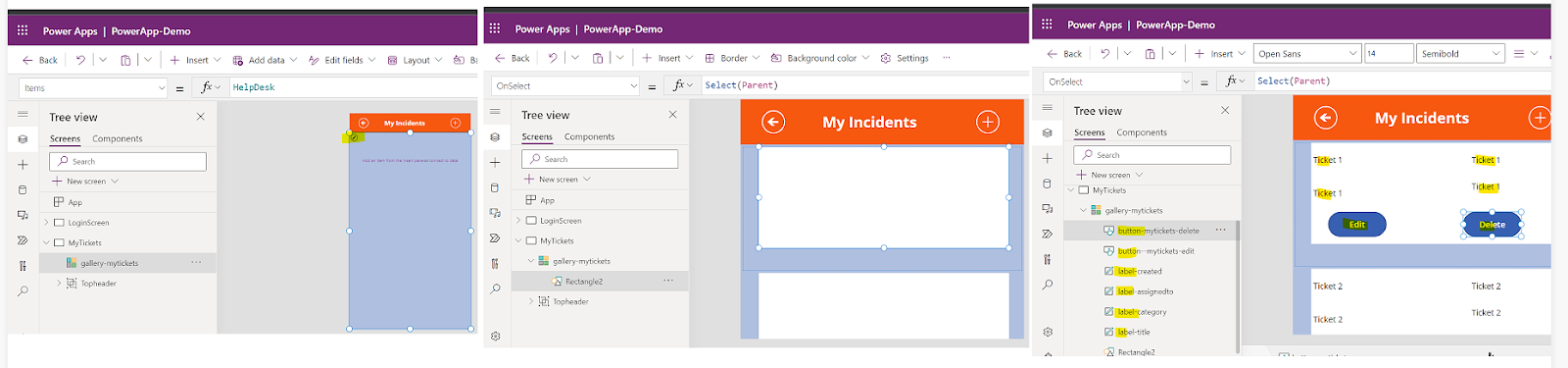Viewport: 1568px width, 368px height.
Task: Click back arrow on My Incidents header, middle screenshot
Action: click(x=773, y=122)
